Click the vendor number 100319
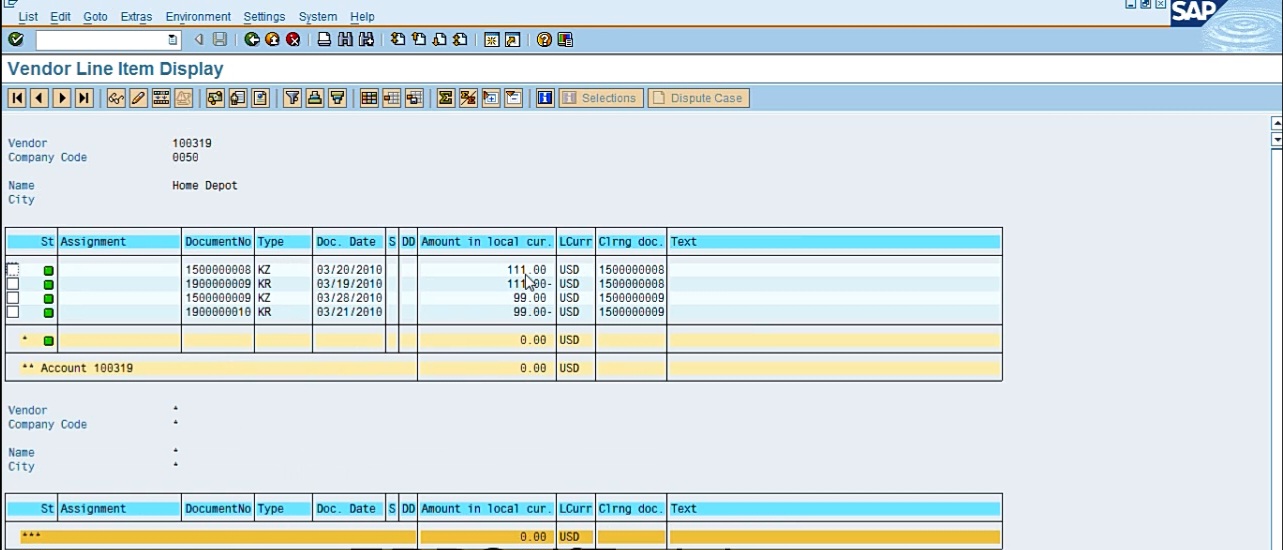The height and width of the screenshot is (550, 1283). [192, 143]
